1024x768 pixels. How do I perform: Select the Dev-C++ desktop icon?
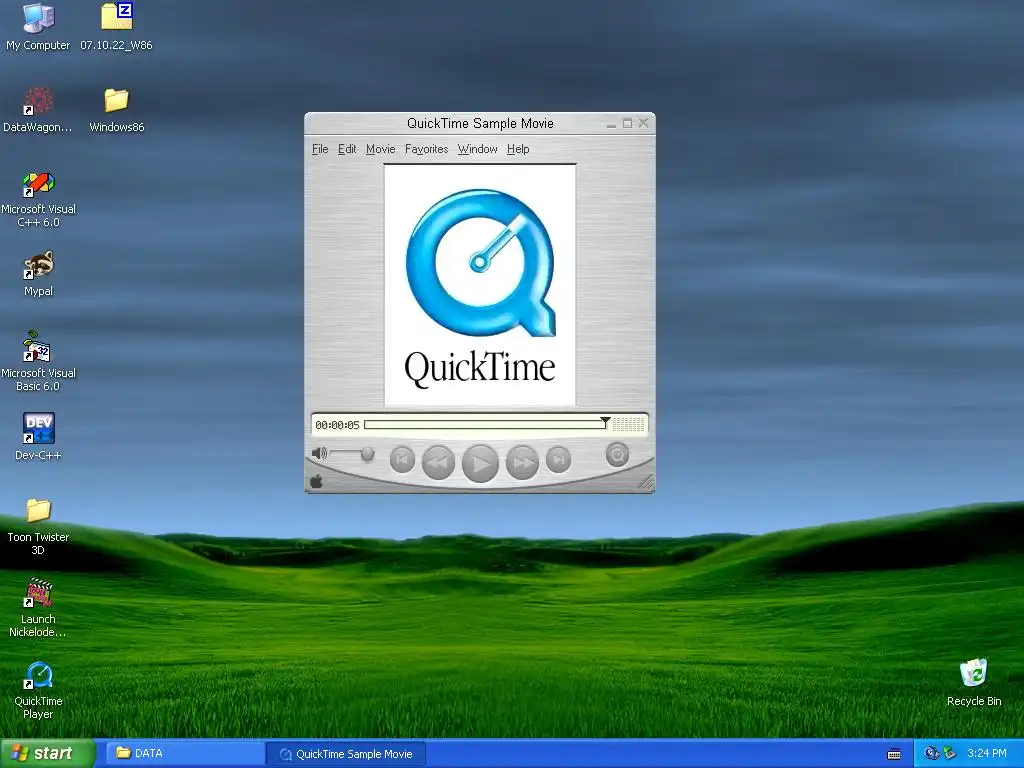[x=38, y=437]
